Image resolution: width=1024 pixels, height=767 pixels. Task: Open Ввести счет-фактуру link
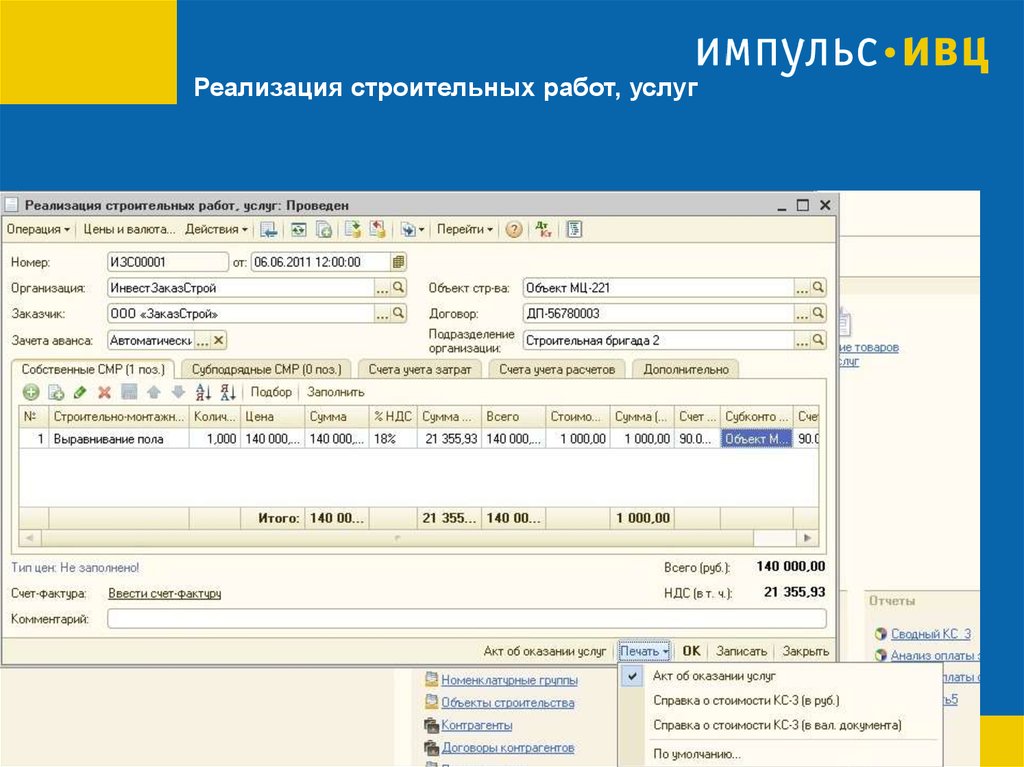tap(165, 594)
